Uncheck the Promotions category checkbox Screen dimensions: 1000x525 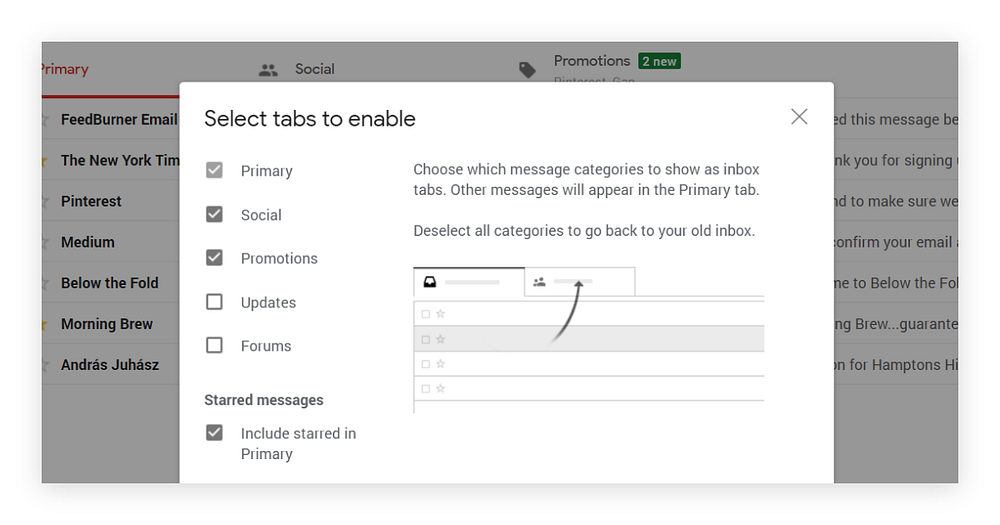click(214, 258)
